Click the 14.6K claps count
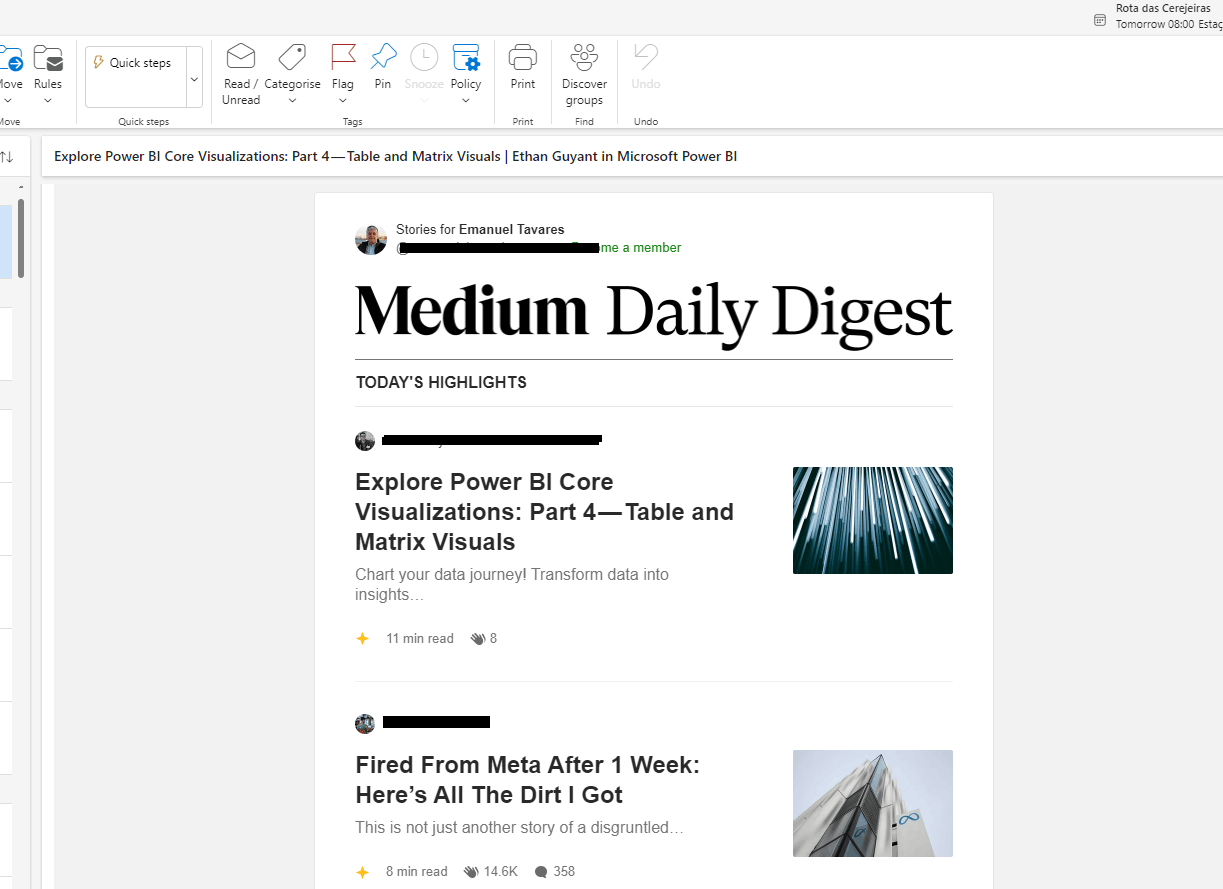This screenshot has width=1223, height=889. click(501, 872)
